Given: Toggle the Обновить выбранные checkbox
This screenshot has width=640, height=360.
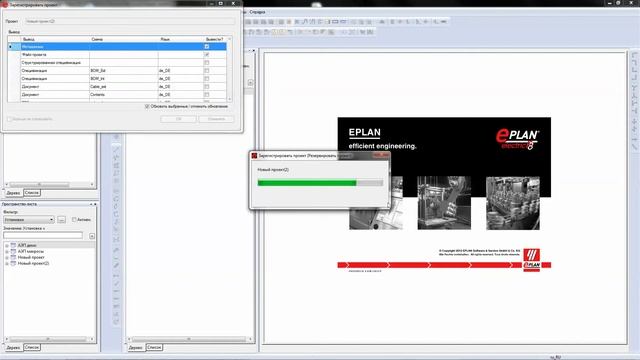Looking at the screenshot, I should tap(147, 106).
